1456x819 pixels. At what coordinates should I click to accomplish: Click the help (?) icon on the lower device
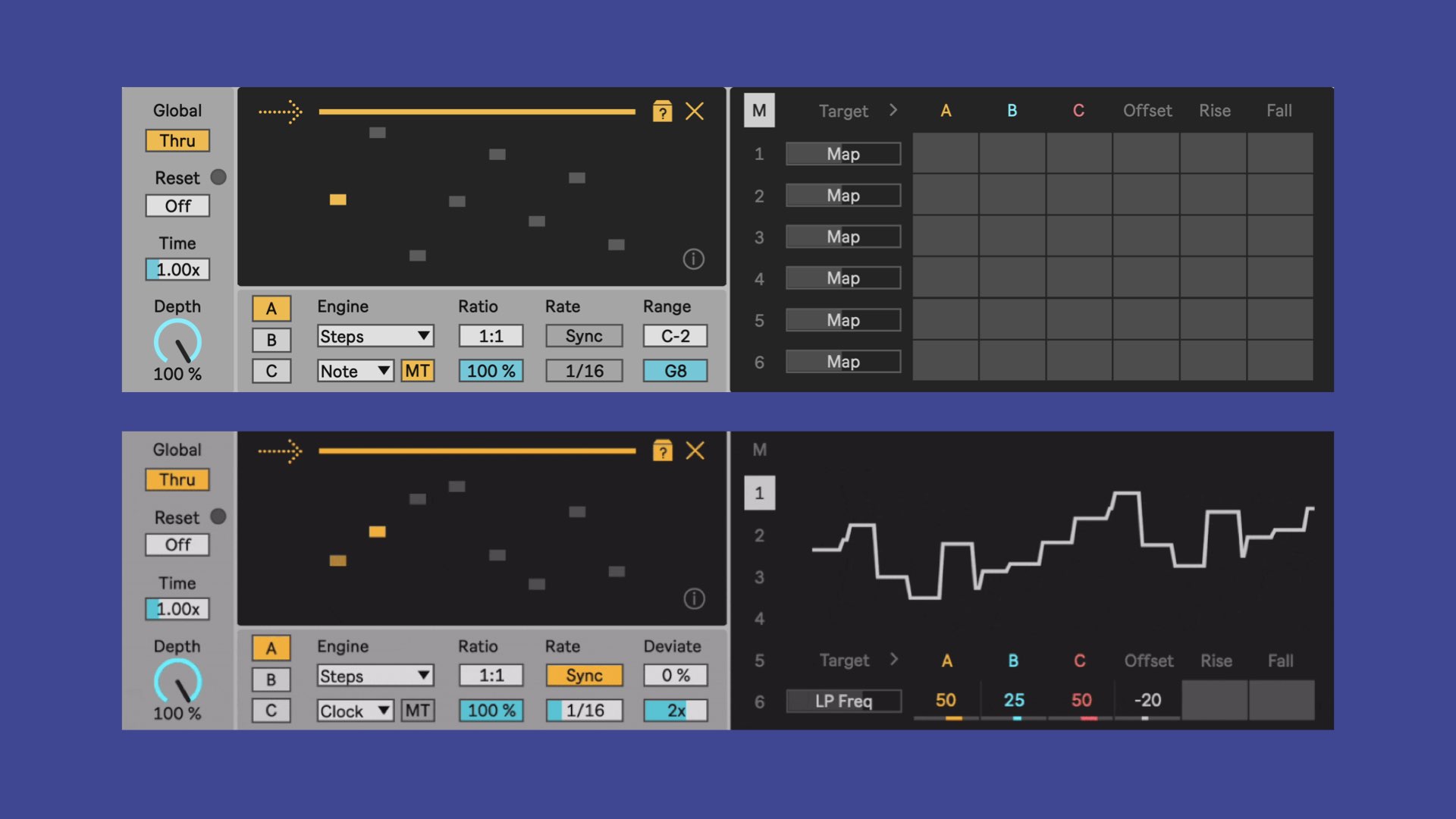(x=663, y=450)
